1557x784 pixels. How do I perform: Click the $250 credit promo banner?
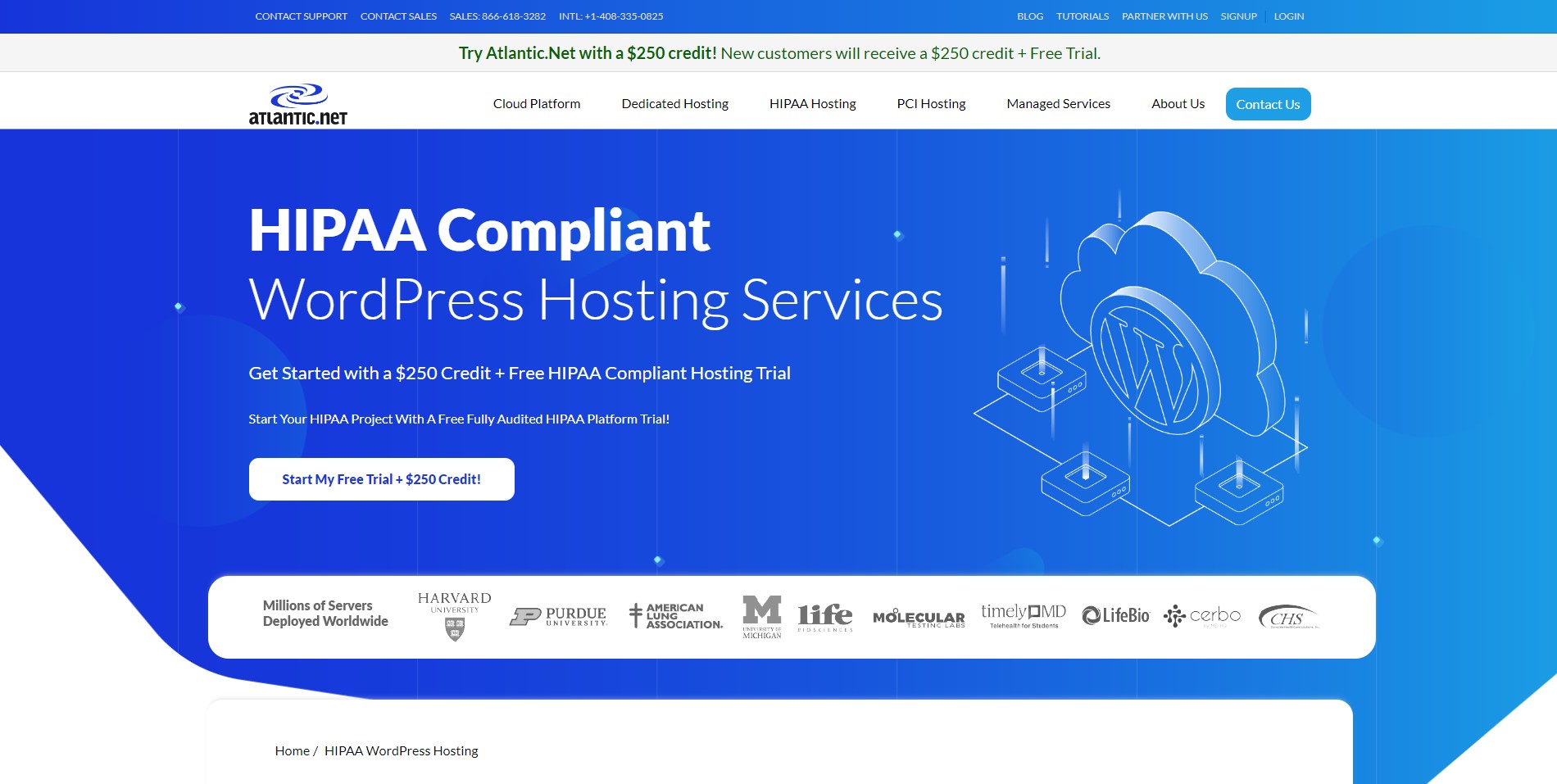click(778, 53)
